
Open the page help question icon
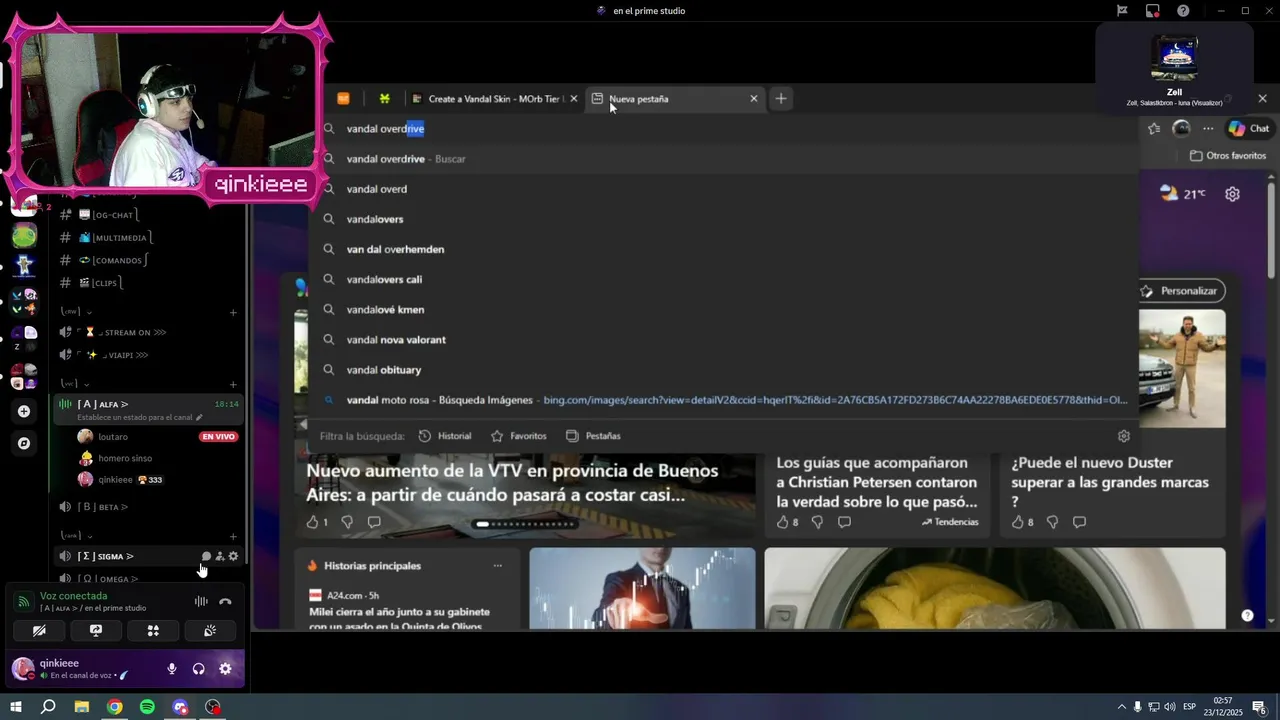tap(1247, 615)
